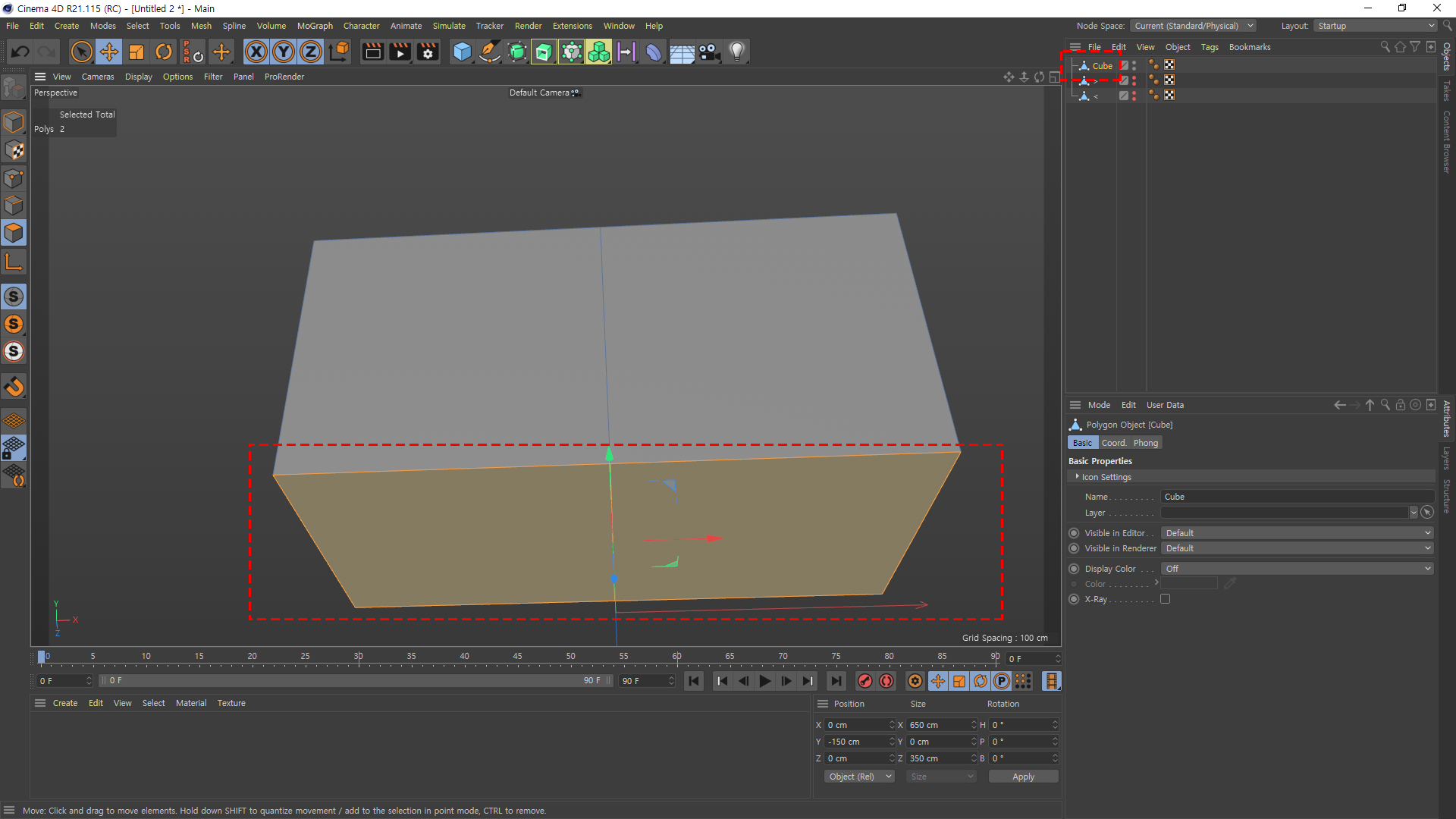Click the Name field containing Cube
Screen dimensions: 1456x819
[1297, 497]
